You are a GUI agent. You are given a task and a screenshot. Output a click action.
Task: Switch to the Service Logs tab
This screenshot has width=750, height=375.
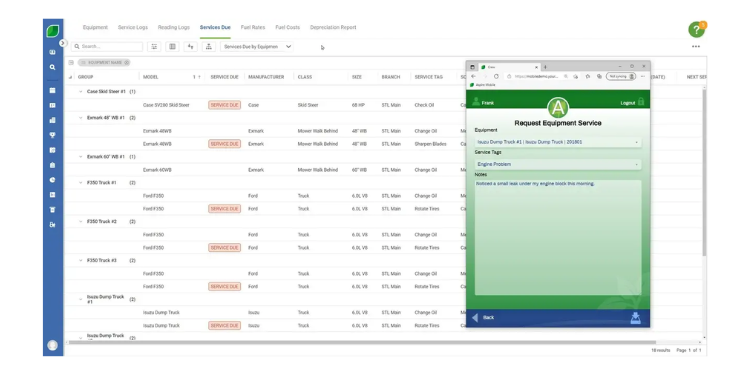pos(133,27)
